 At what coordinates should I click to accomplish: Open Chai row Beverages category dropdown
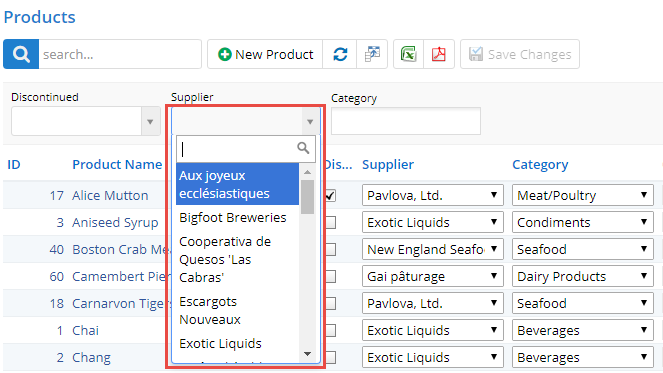click(x=583, y=330)
